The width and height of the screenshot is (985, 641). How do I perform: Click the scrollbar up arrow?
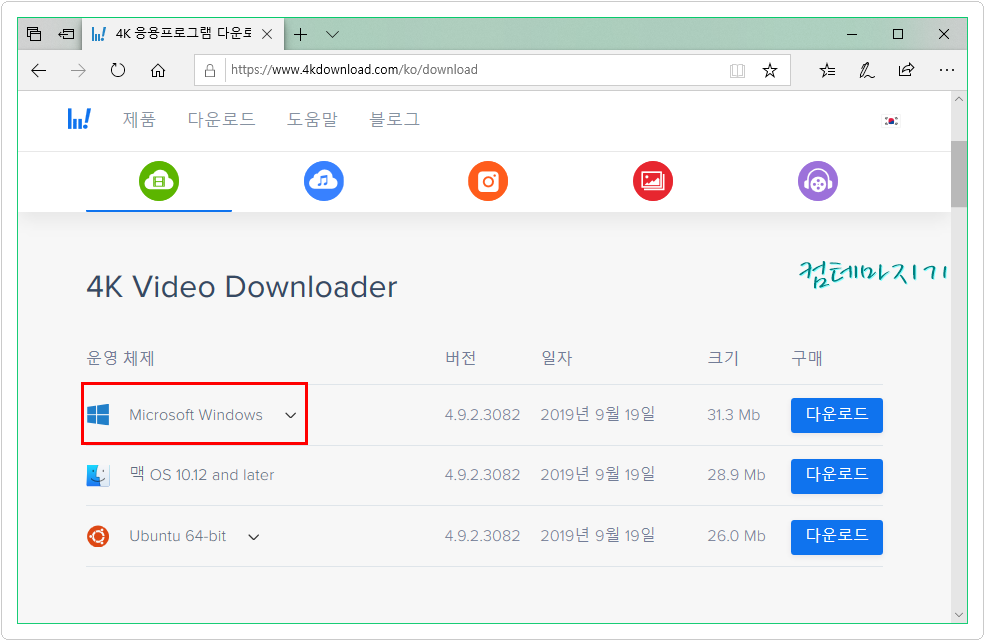click(959, 99)
